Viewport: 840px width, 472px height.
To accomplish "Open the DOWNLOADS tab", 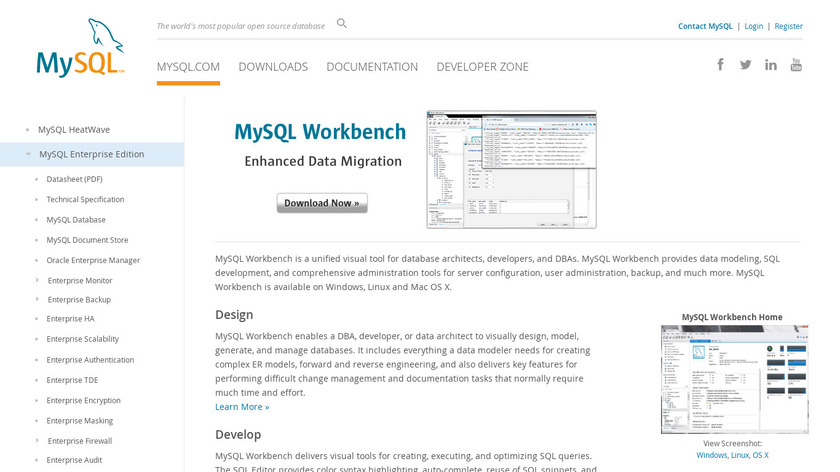I will [273, 67].
